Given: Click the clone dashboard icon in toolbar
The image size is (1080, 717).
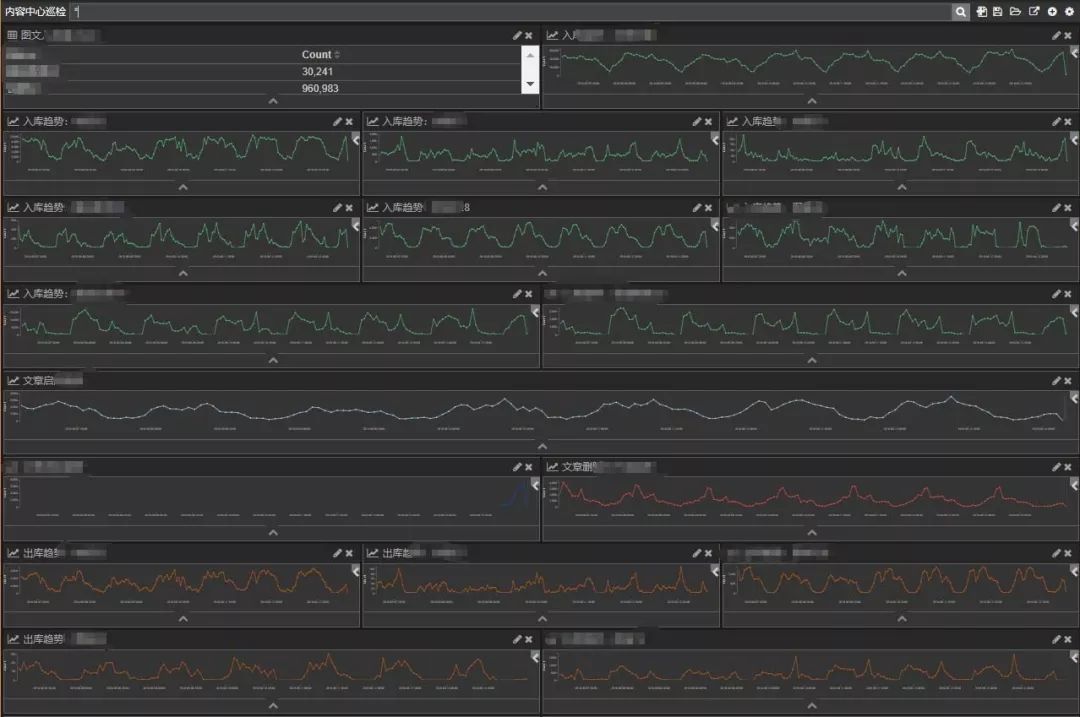Looking at the screenshot, I should coord(982,12).
